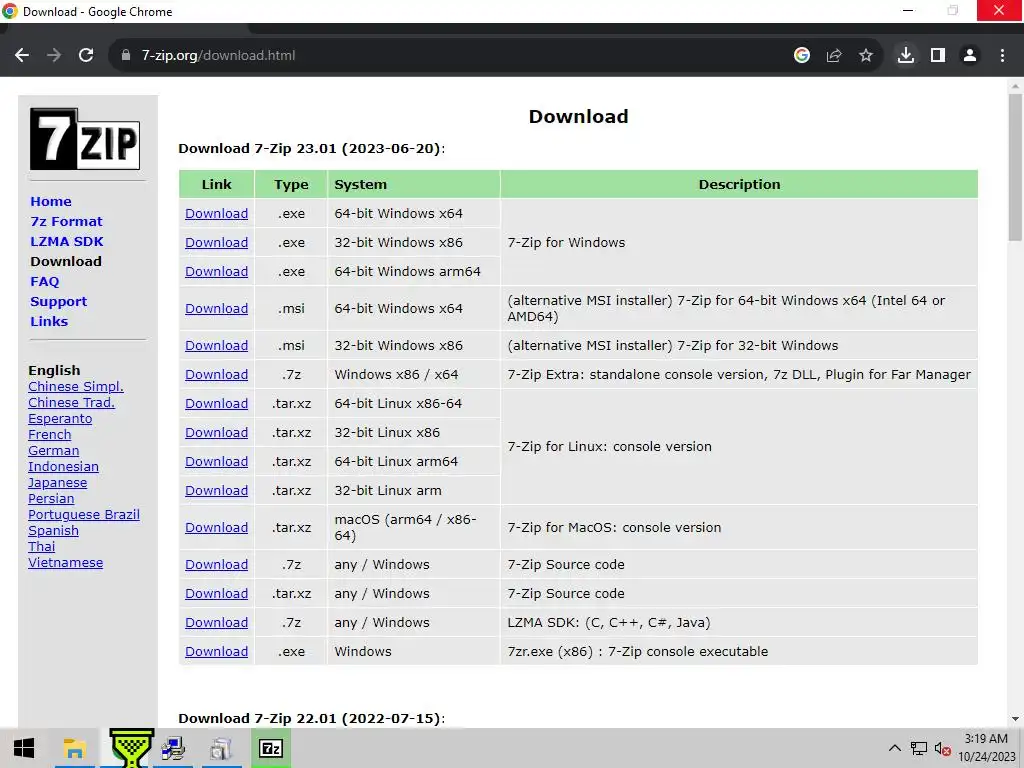Screen dimensions: 1024x768
Task: Switch language to Esperanto
Action: click(60, 419)
